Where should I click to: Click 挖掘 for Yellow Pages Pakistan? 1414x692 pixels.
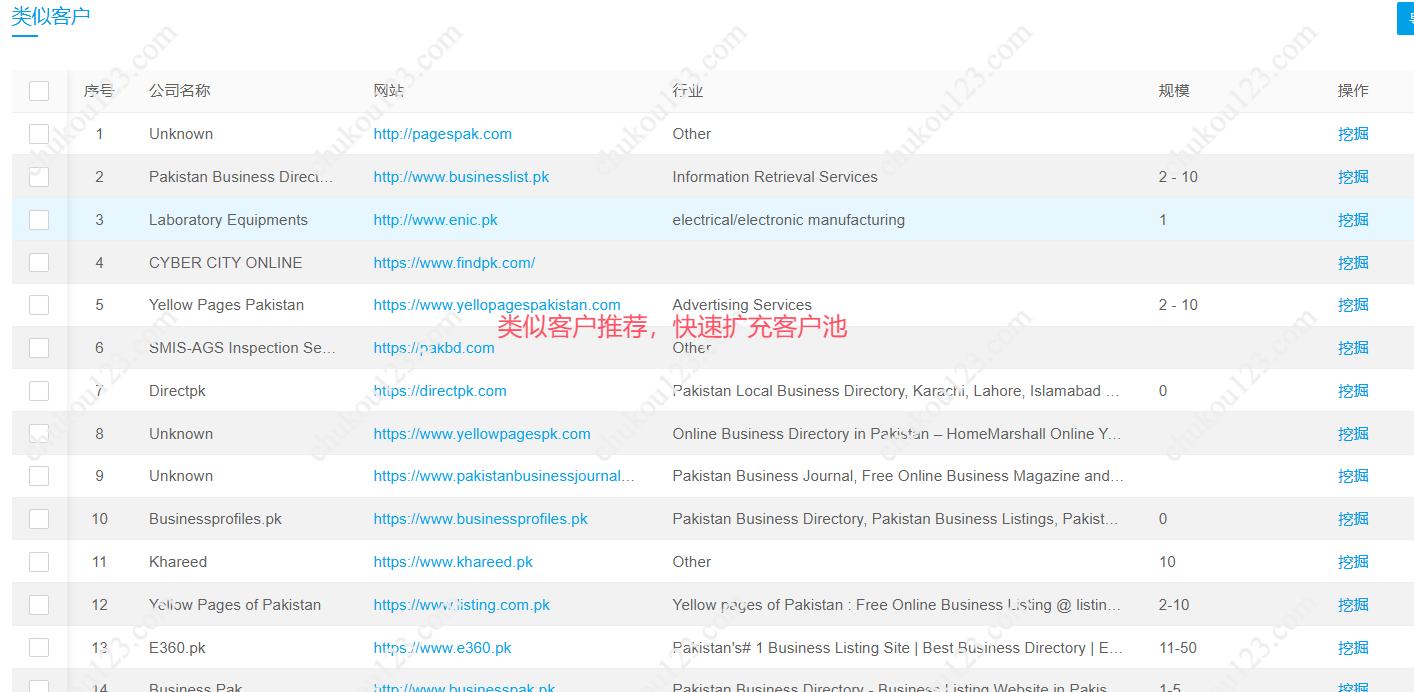(1353, 305)
